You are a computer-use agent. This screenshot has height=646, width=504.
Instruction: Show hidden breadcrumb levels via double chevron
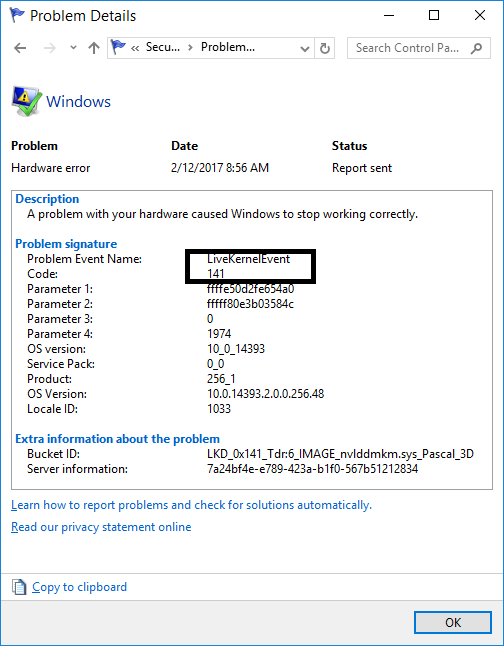[135, 48]
